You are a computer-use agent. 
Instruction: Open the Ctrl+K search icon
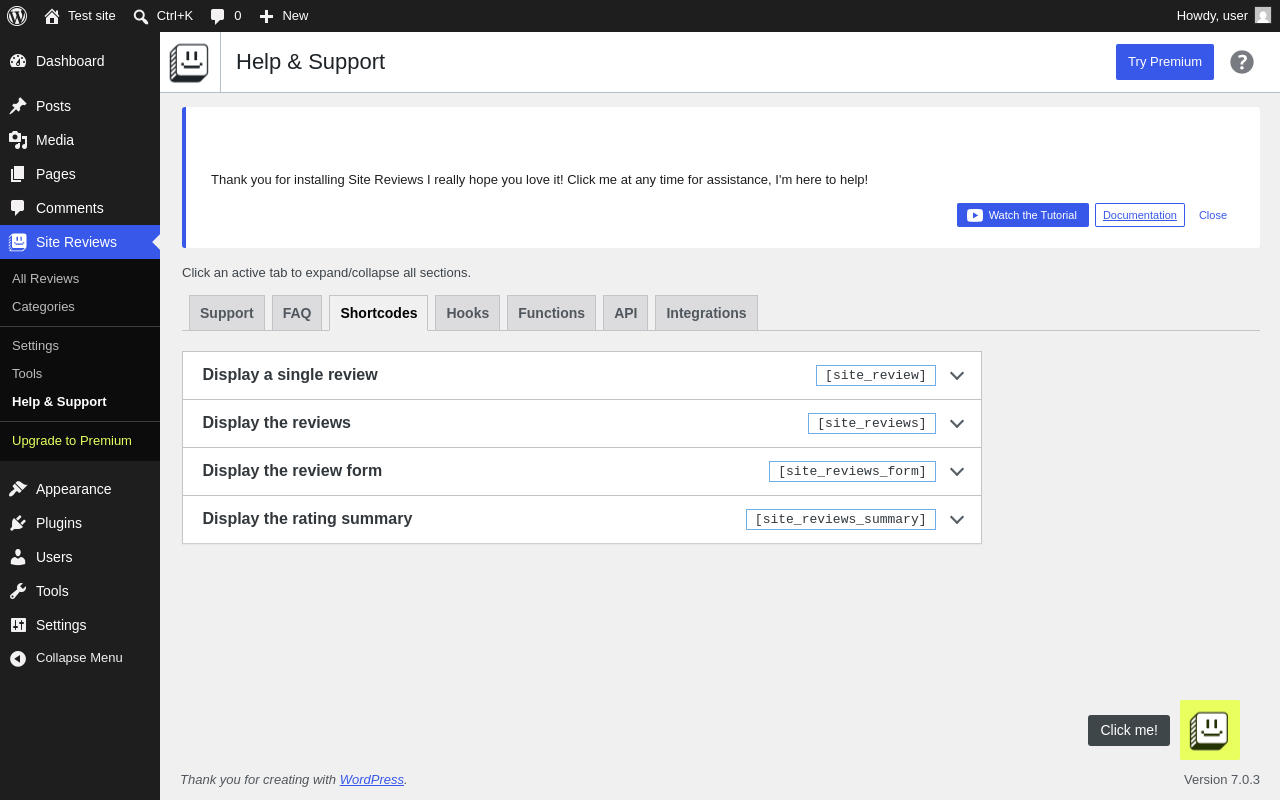click(141, 16)
